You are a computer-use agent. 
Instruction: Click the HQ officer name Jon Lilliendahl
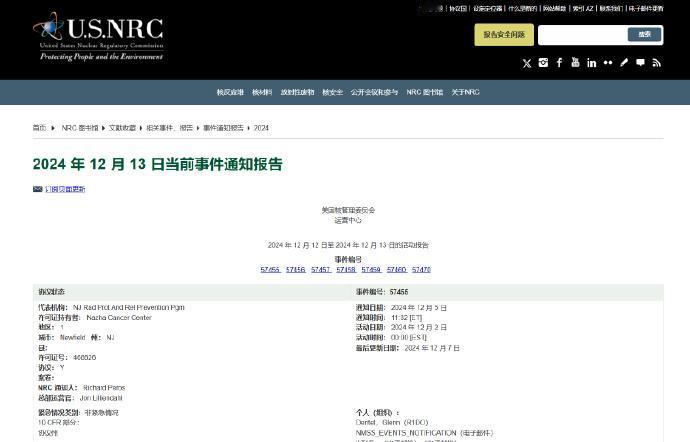(101, 398)
